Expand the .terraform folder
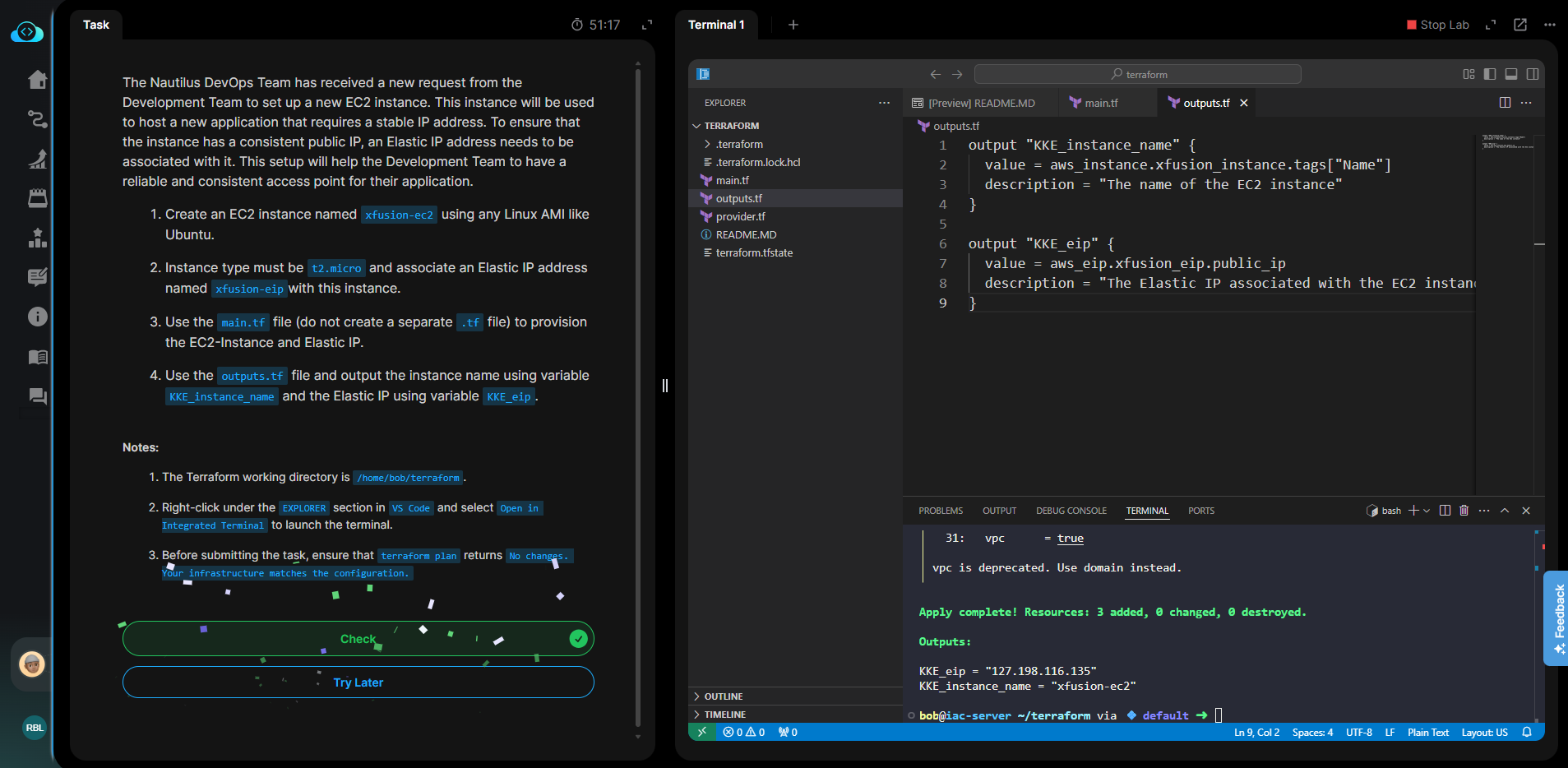The width and height of the screenshot is (1568, 768). [738, 144]
